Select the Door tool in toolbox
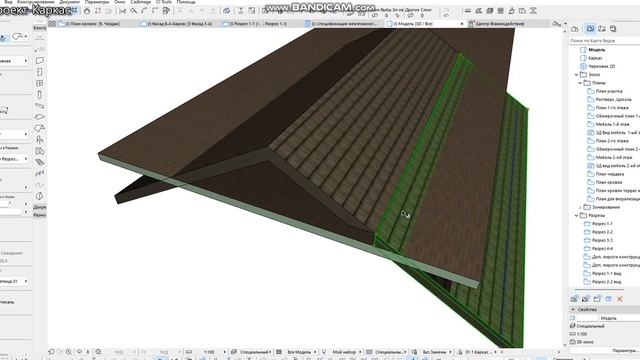Viewport: 640px width, 360px height. click(x=40, y=72)
